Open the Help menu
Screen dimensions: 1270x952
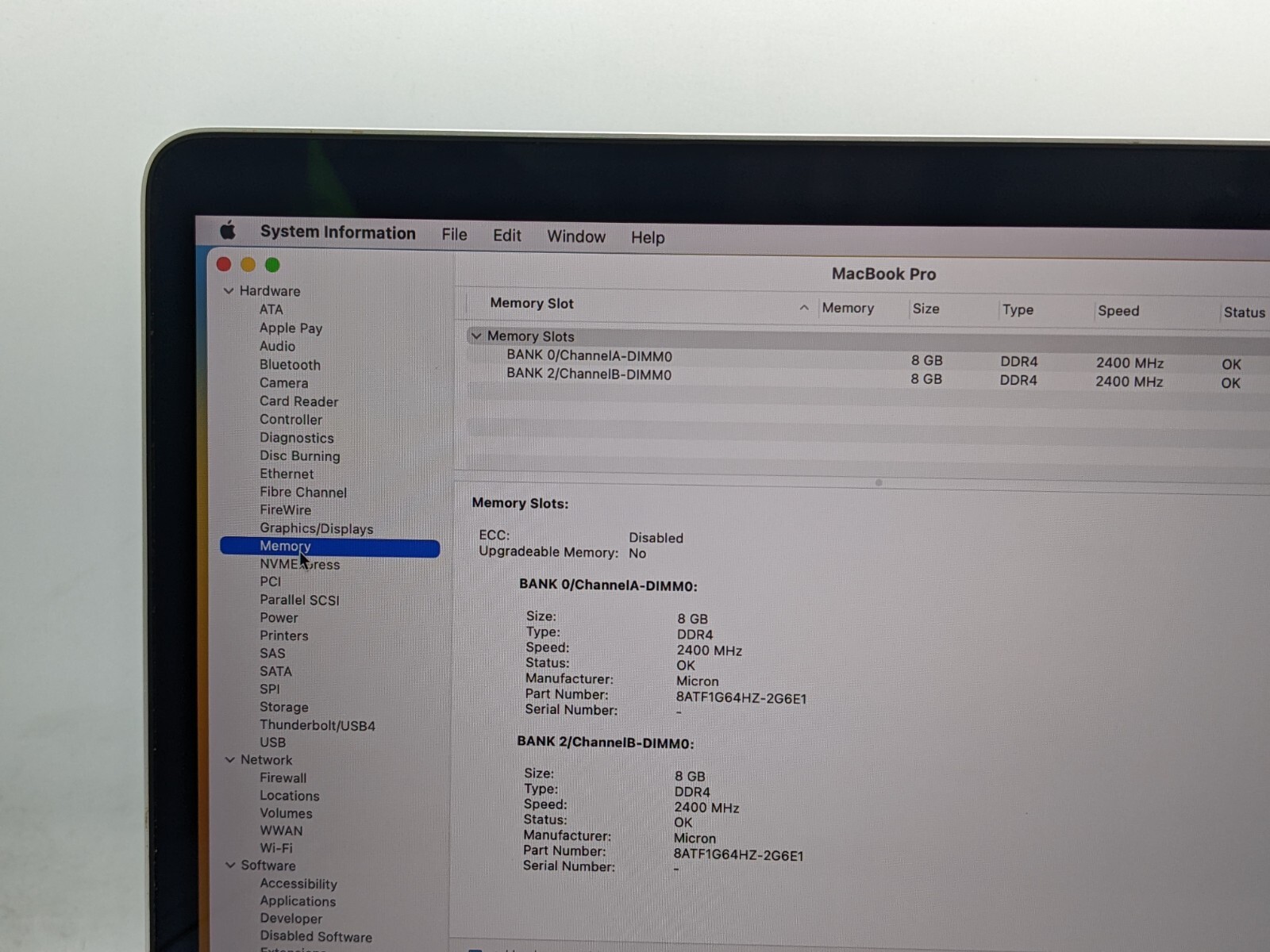point(648,237)
